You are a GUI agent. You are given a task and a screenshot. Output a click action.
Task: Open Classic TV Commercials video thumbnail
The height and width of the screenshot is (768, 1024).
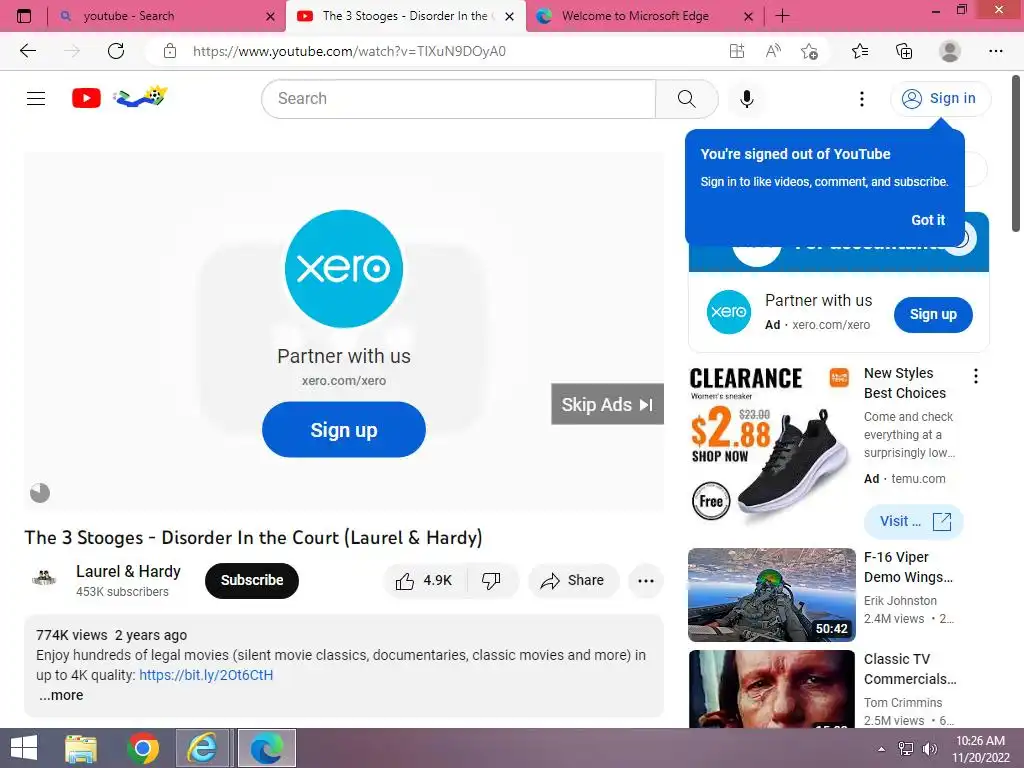771,688
